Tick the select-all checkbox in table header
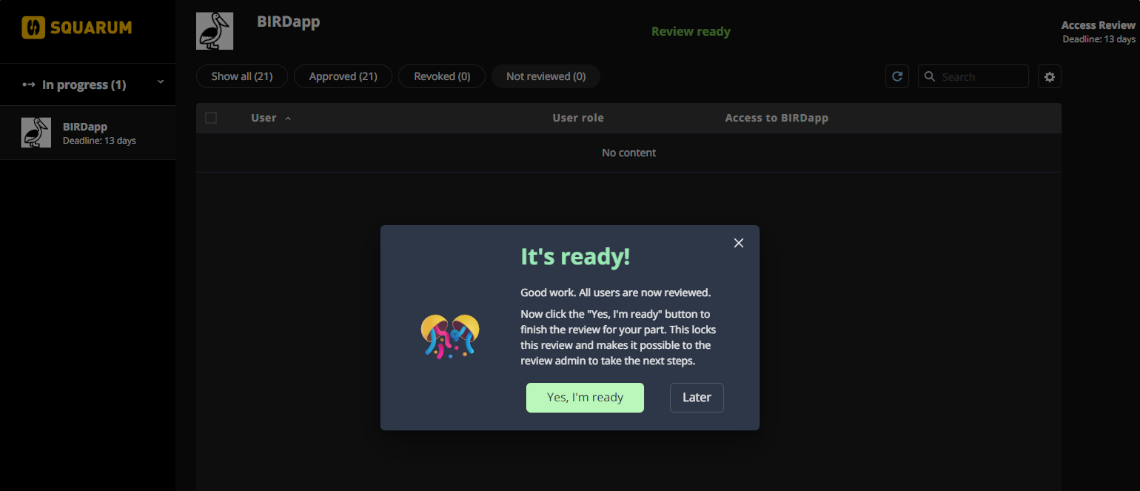The width and height of the screenshot is (1140, 491). coord(211,118)
